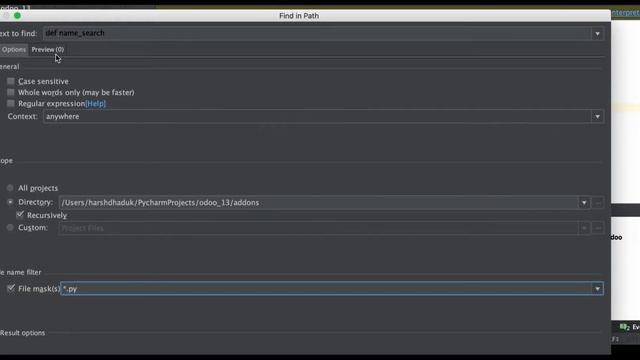The height and width of the screenshot is (360, 640).
Task: Toggle Whole words only option
Action: (11, 92)
